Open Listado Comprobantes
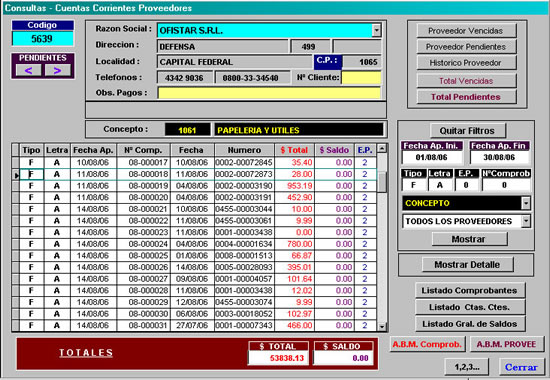 (470, 291)
